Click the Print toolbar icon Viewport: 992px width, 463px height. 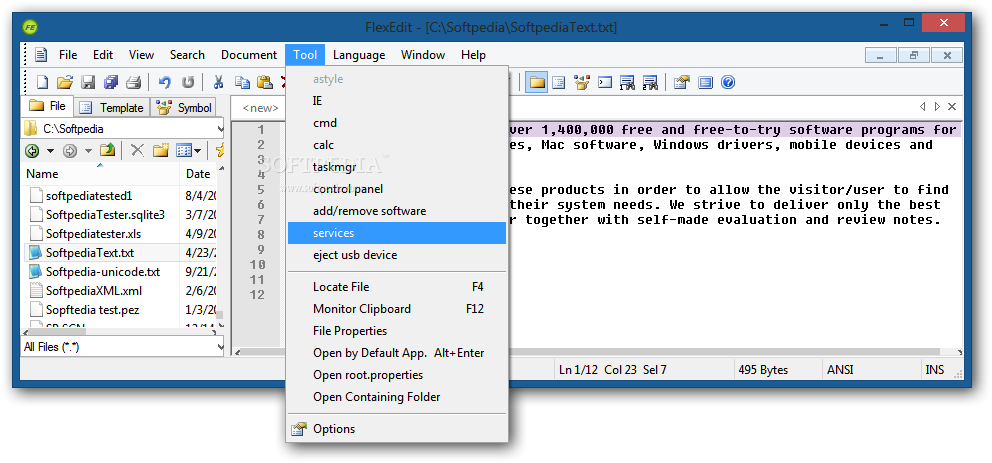133,82
